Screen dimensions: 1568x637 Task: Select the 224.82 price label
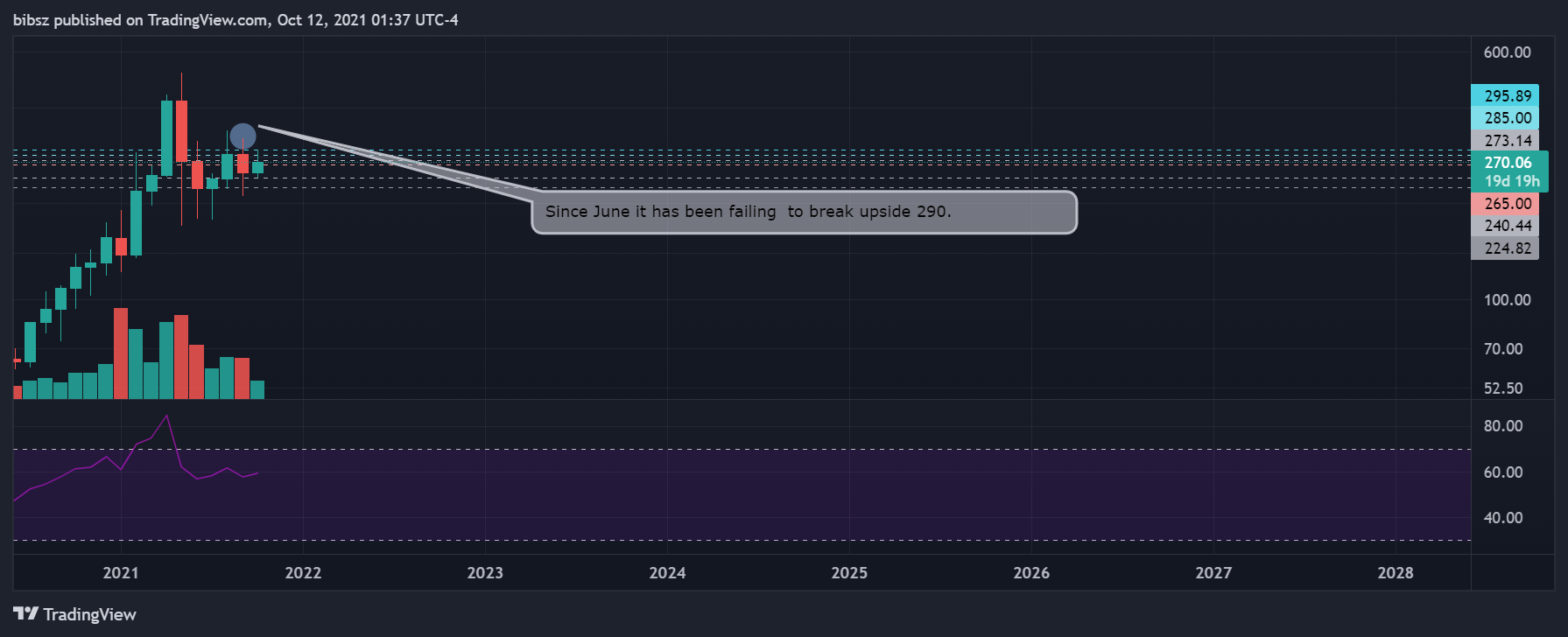pos(1505,248)
